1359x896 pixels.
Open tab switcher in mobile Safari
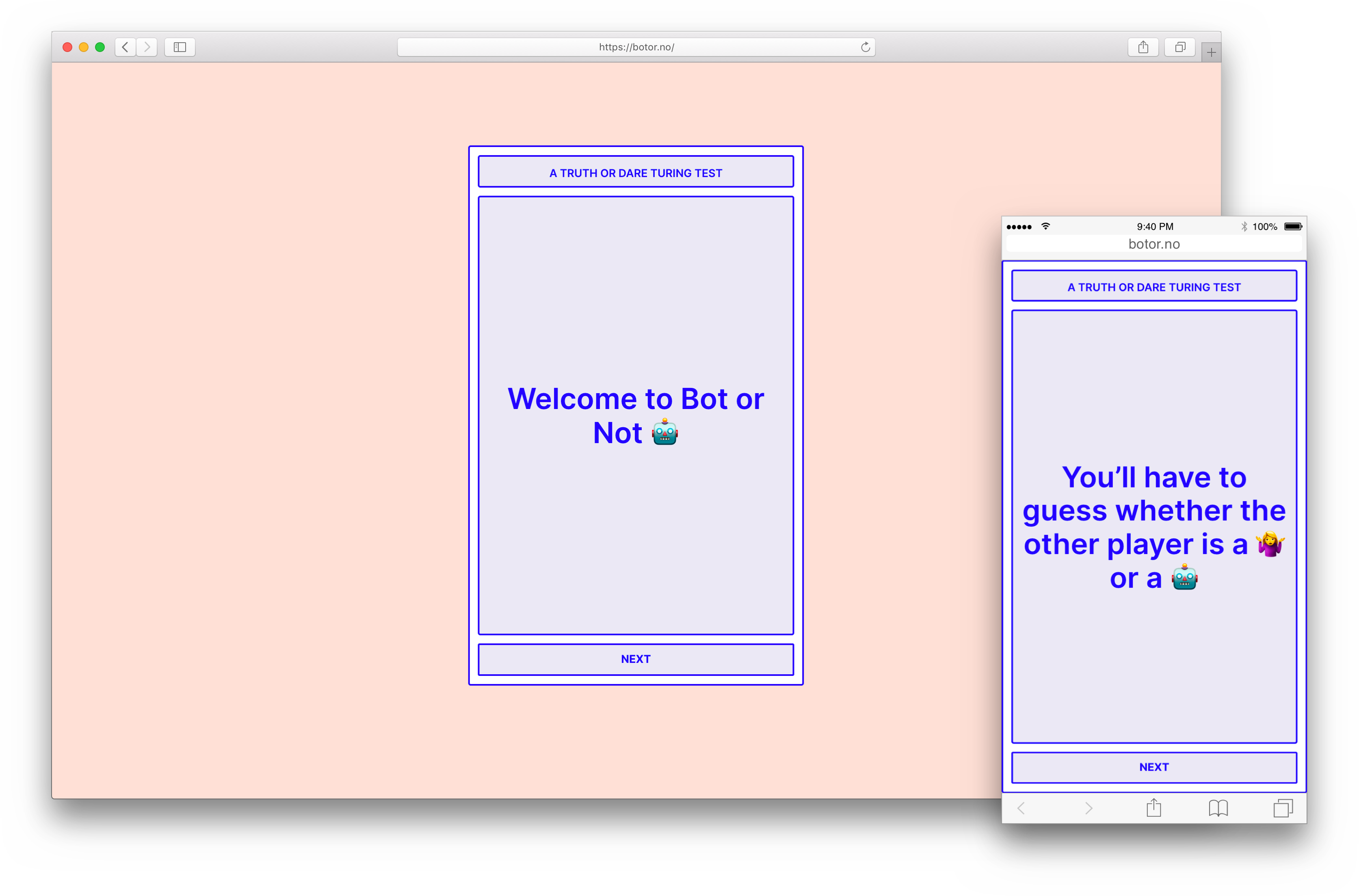click(x=1283, y=807)
